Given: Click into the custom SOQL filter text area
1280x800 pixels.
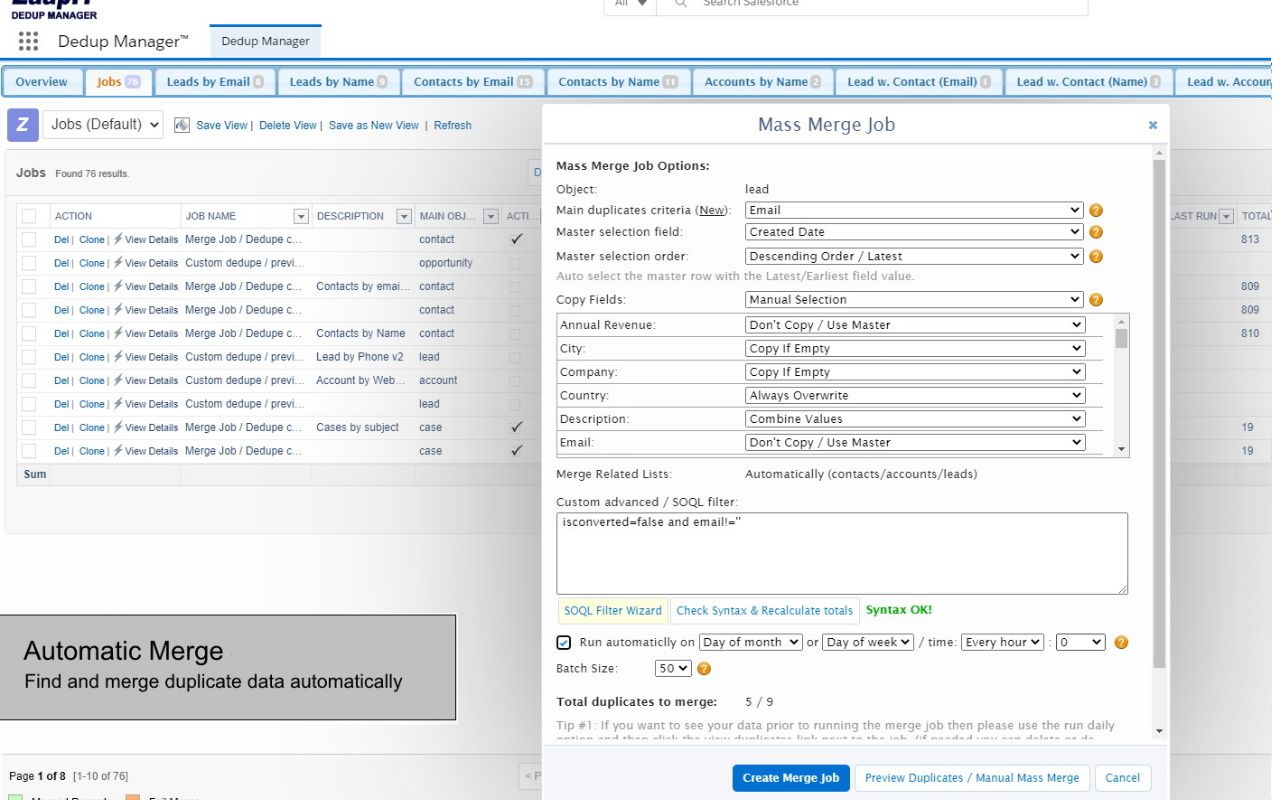Looking at the screenshot, I should (x=841, y=554).
